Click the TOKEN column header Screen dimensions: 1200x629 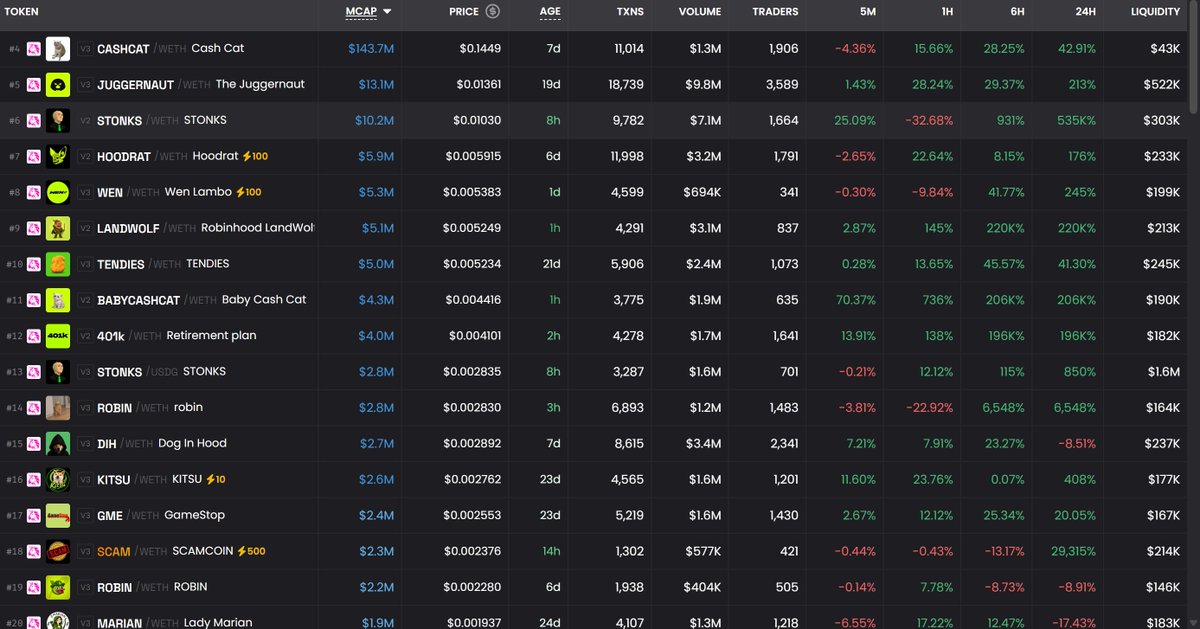tap(22, 12)
